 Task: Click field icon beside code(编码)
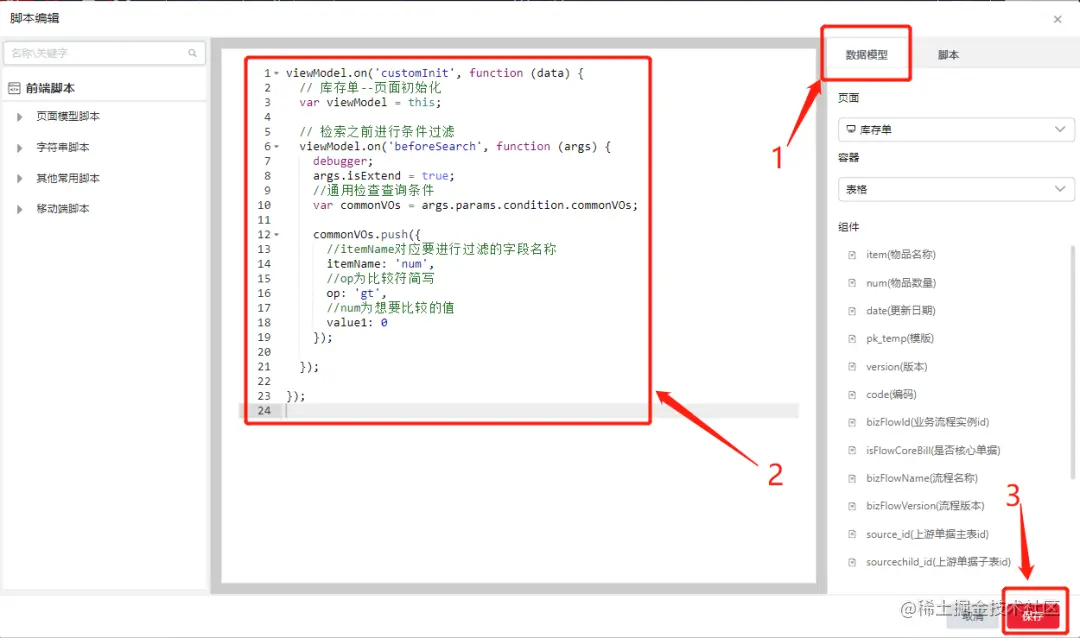click(852, 395)
